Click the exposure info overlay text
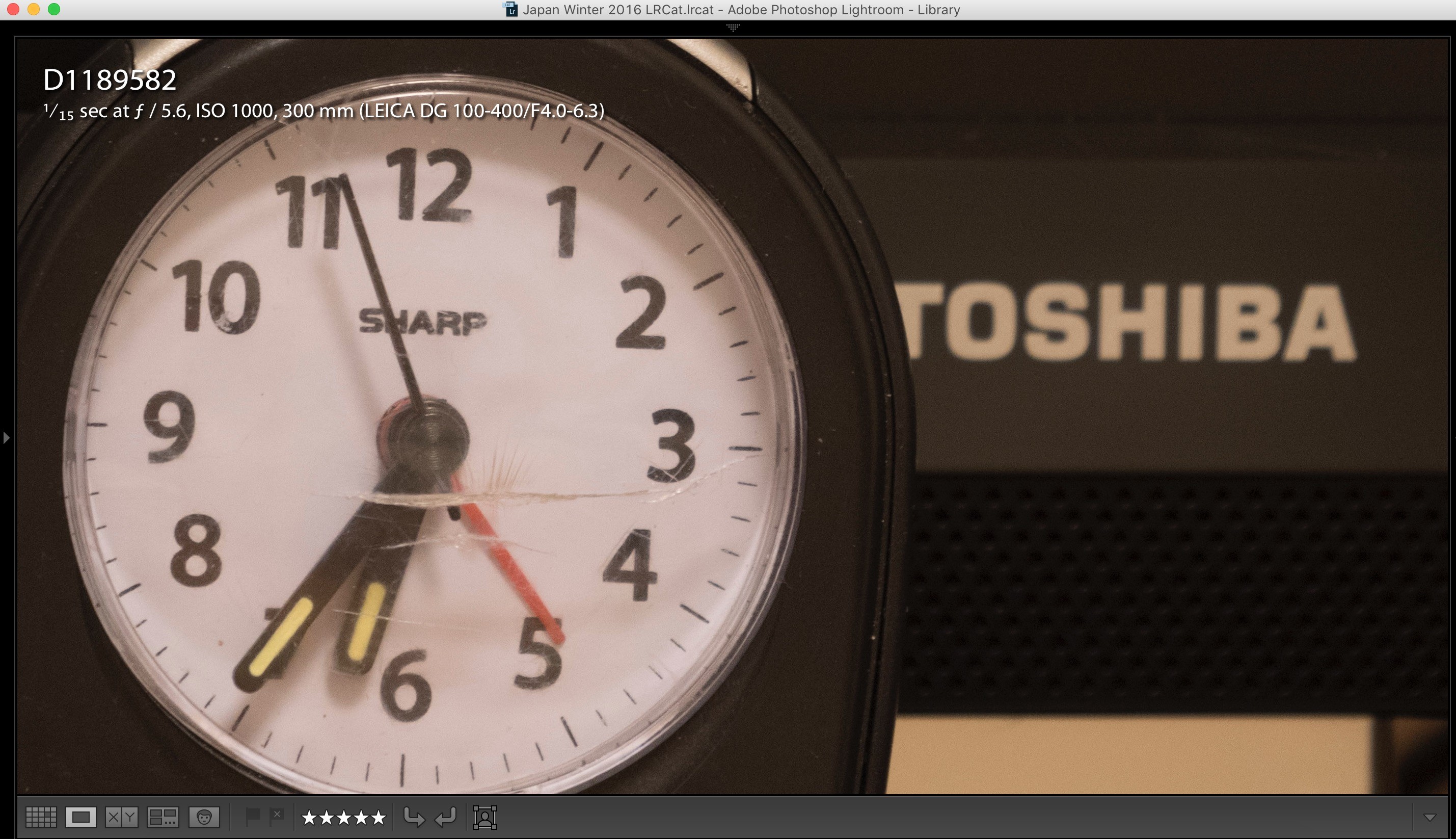1456x839 pixels. point(323,111)
